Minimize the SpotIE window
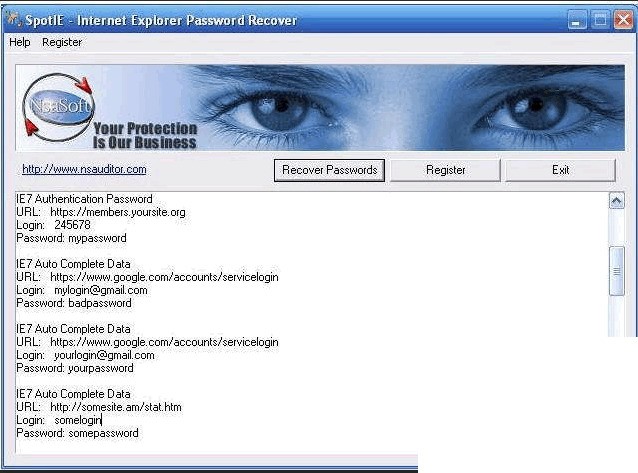Screen dimensions: 638x473 [577, 20]
